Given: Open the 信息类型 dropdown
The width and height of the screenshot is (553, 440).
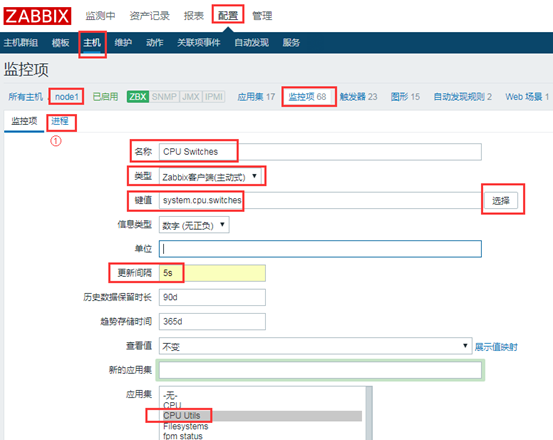Looking at the screenshot, I should pos(194,225).
